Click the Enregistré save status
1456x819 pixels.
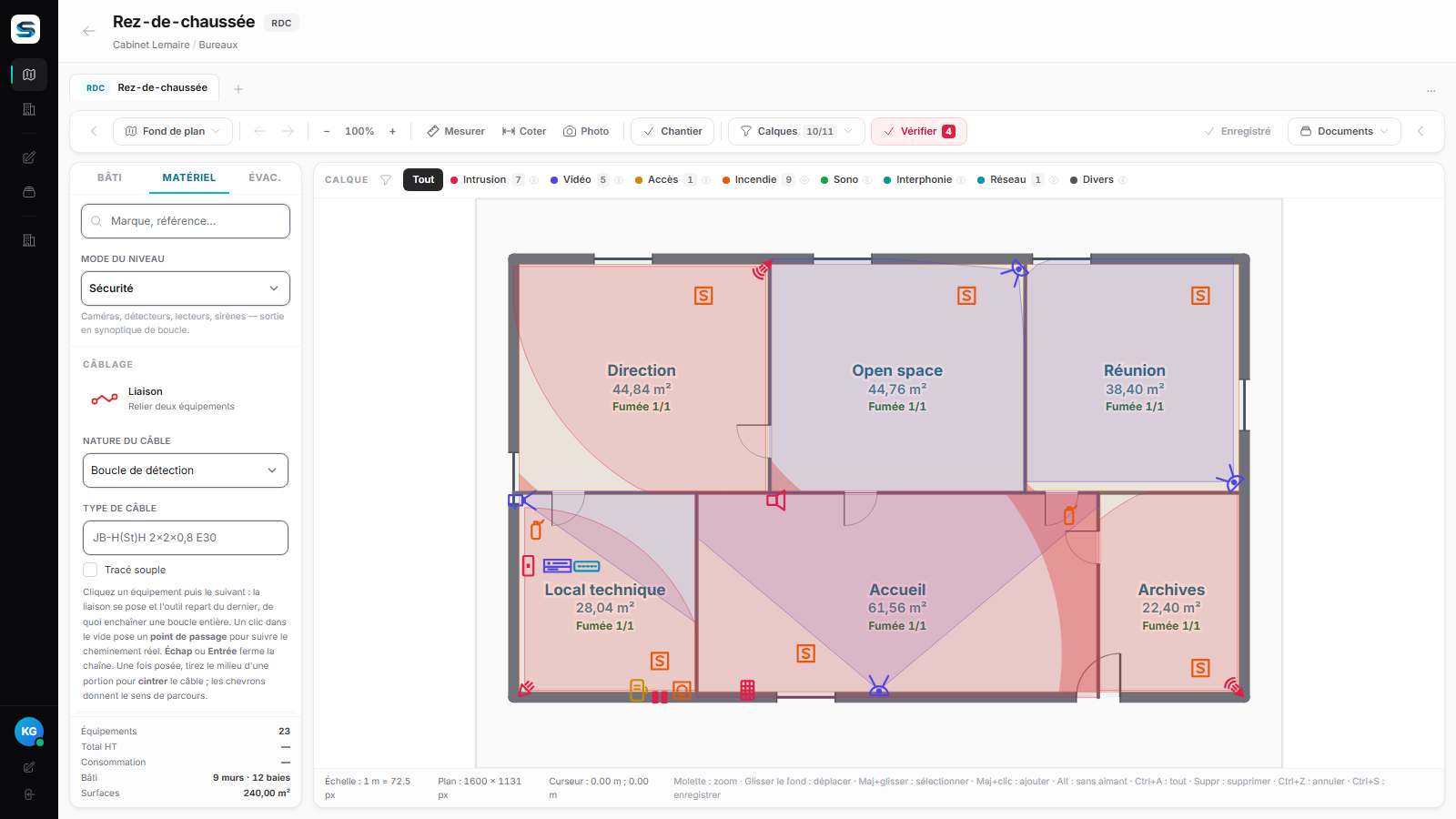(1238, 131)
